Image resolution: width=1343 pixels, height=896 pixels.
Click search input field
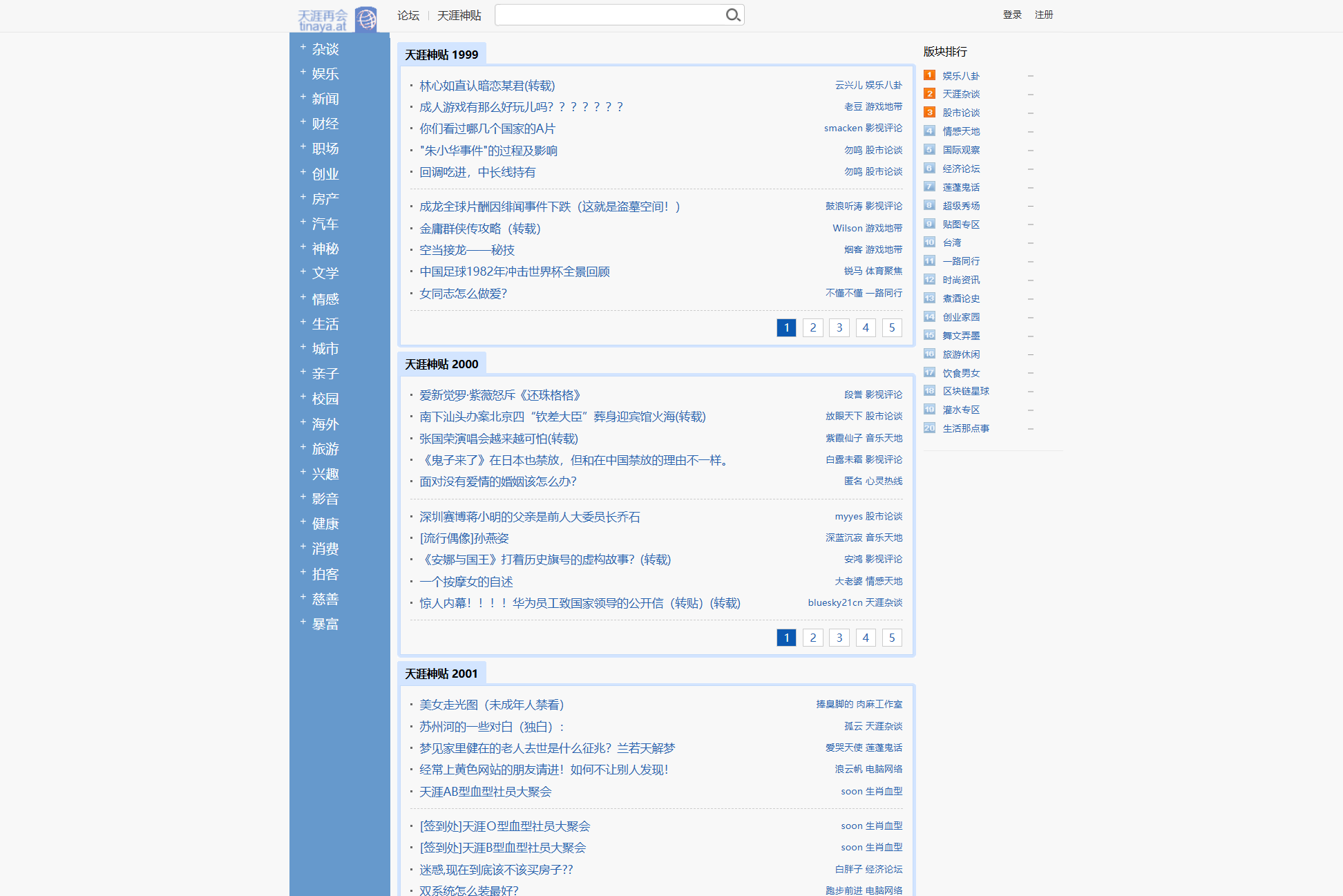(x=610, y=14)
